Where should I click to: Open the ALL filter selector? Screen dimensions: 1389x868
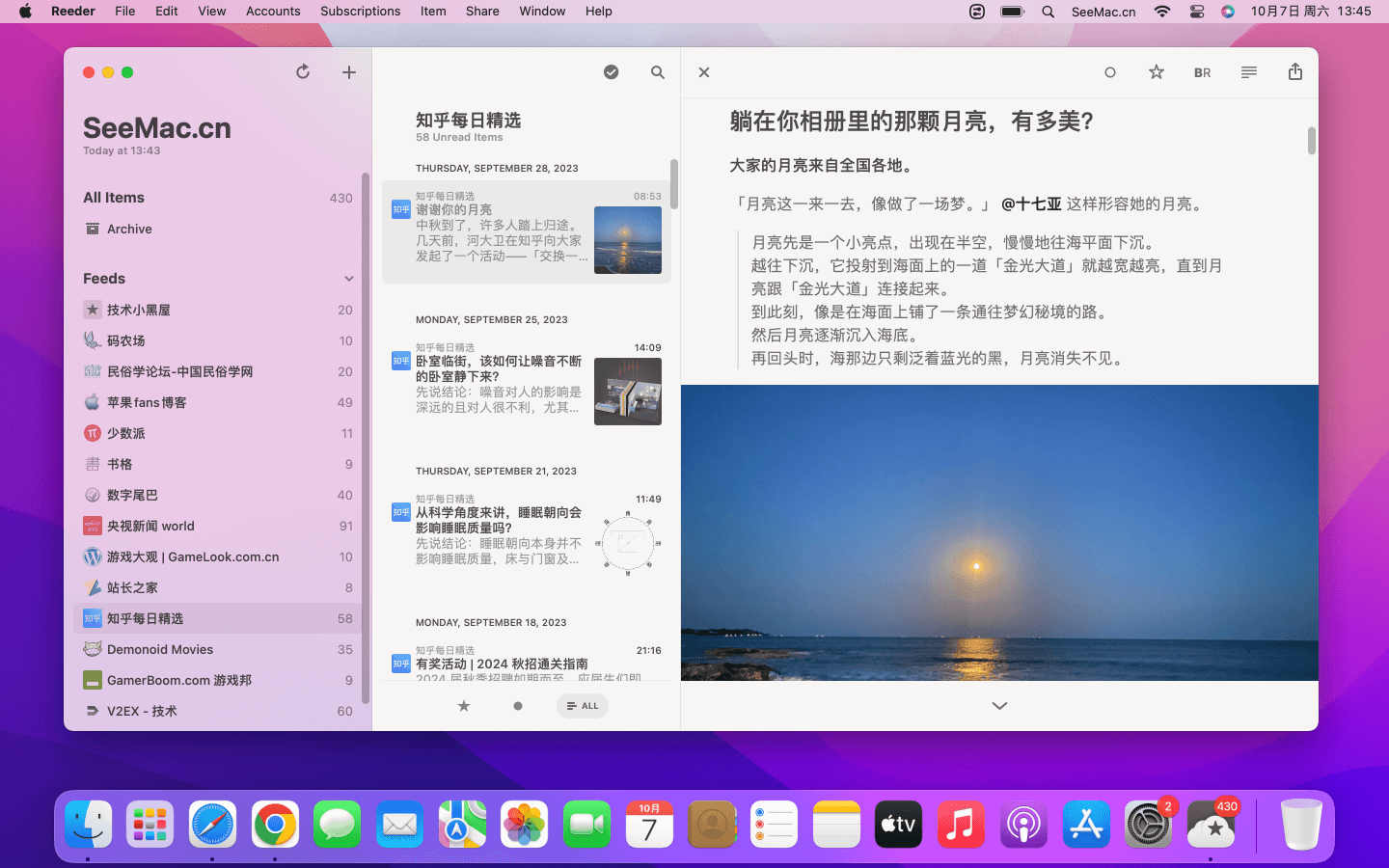click(x=583, y=706)
